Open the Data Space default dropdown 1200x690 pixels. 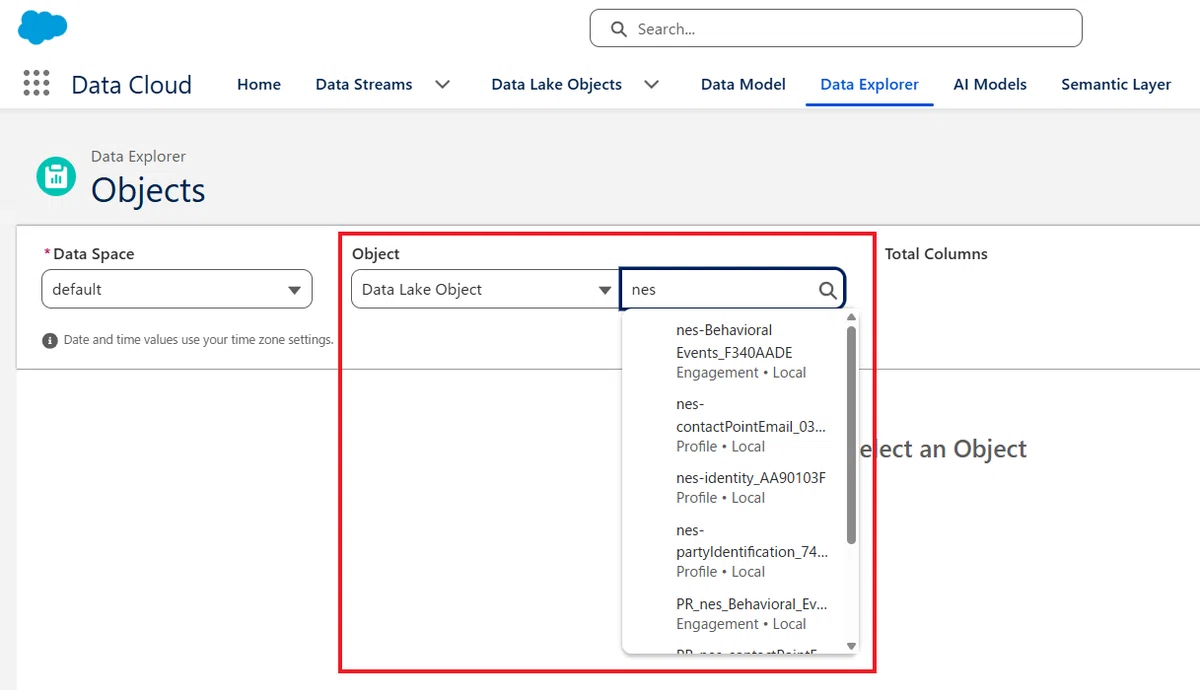[177, 290]
